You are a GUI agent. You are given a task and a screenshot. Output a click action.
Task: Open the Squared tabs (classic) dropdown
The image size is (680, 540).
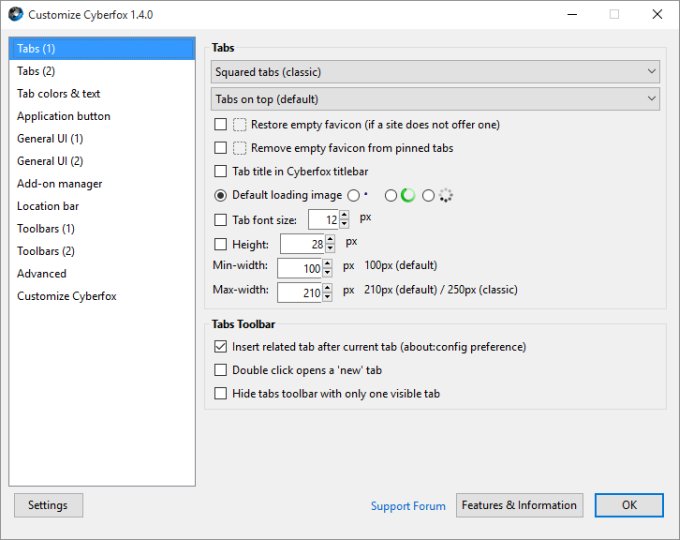pos(436,72)
